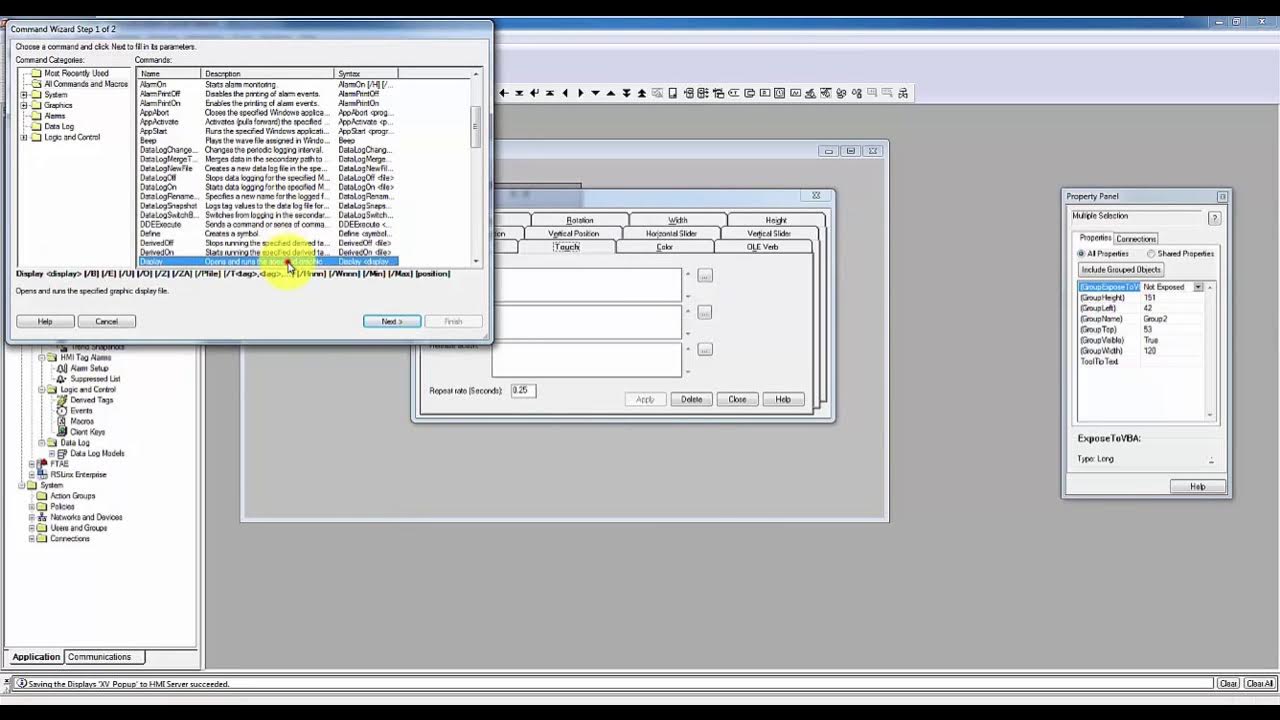Select the Data Log Models icon
The height and width of the screenshot is (720, 1280).
click(62, 453)
